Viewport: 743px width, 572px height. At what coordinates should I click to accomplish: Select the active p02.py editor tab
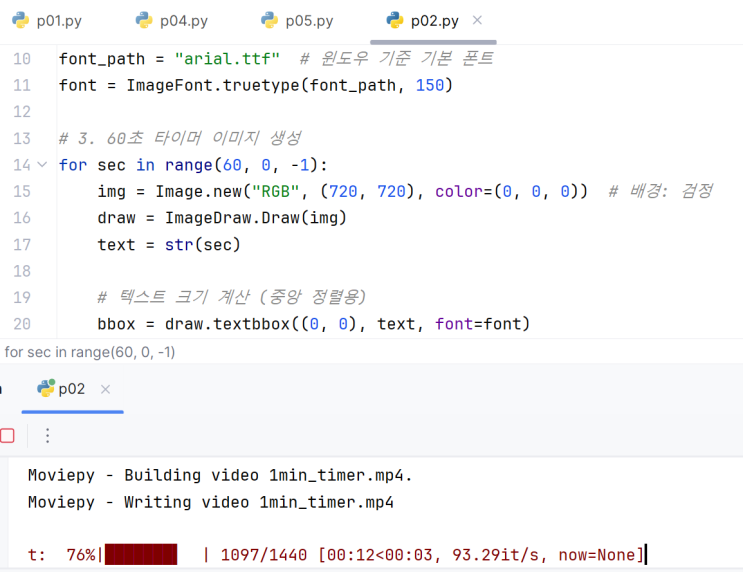[435, 21]
